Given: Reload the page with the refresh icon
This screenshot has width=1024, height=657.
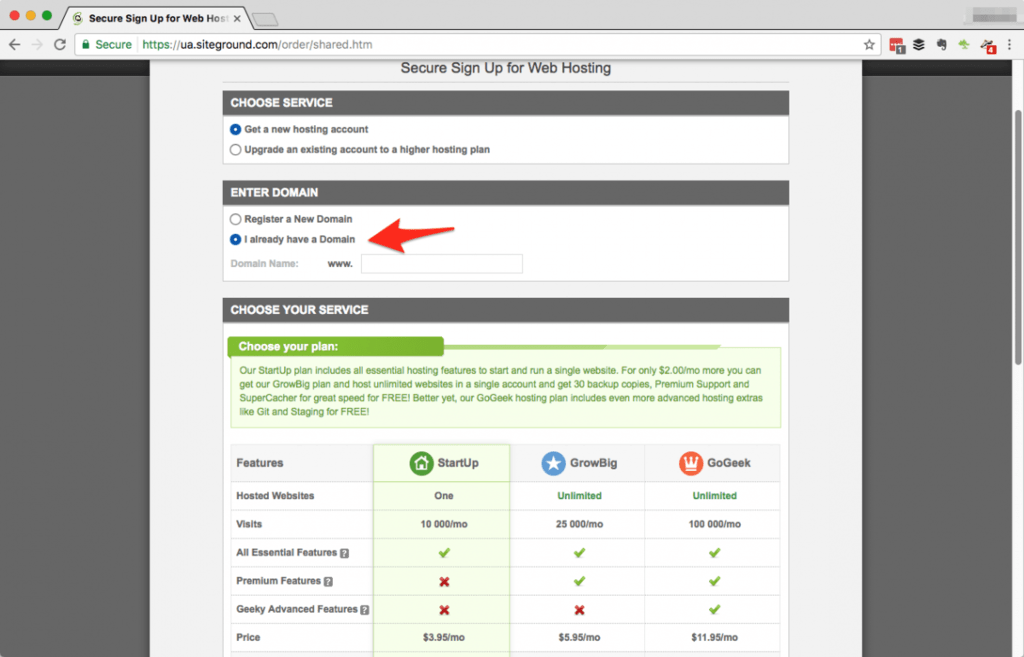Looking at the screenshot, I should click(59, 44).
